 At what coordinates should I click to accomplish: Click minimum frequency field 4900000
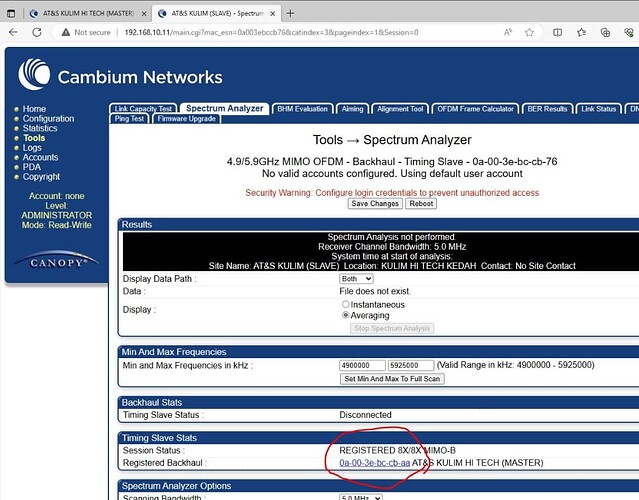pyautogui.click(x=362, y=365)
